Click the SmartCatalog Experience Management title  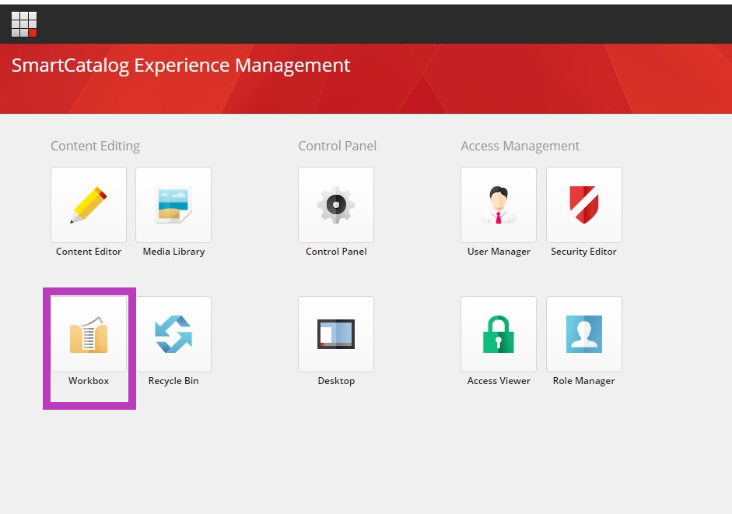pyautogui.click(x=181, y=65)
